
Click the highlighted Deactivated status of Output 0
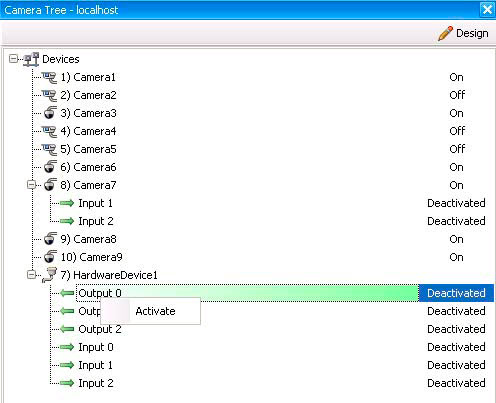click(456, 293)
